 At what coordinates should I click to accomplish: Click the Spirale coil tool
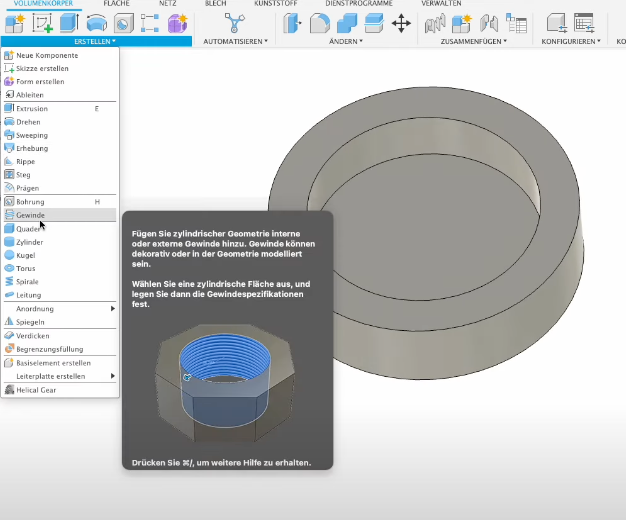29,282
